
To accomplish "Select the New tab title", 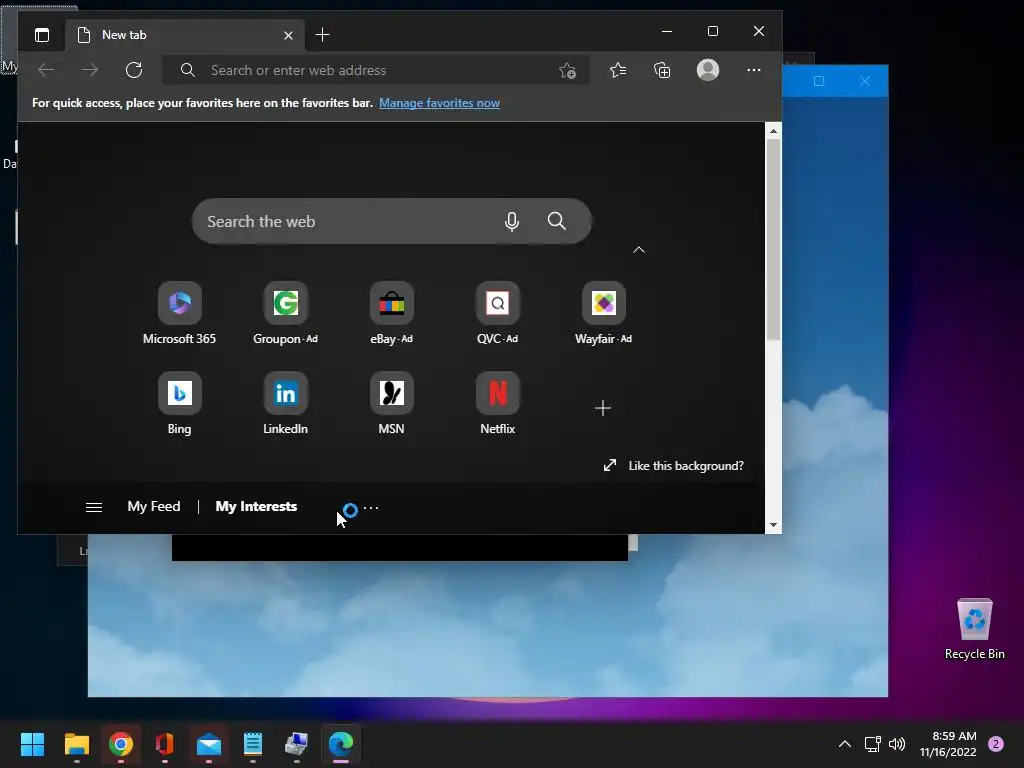I will coord(124,35).
